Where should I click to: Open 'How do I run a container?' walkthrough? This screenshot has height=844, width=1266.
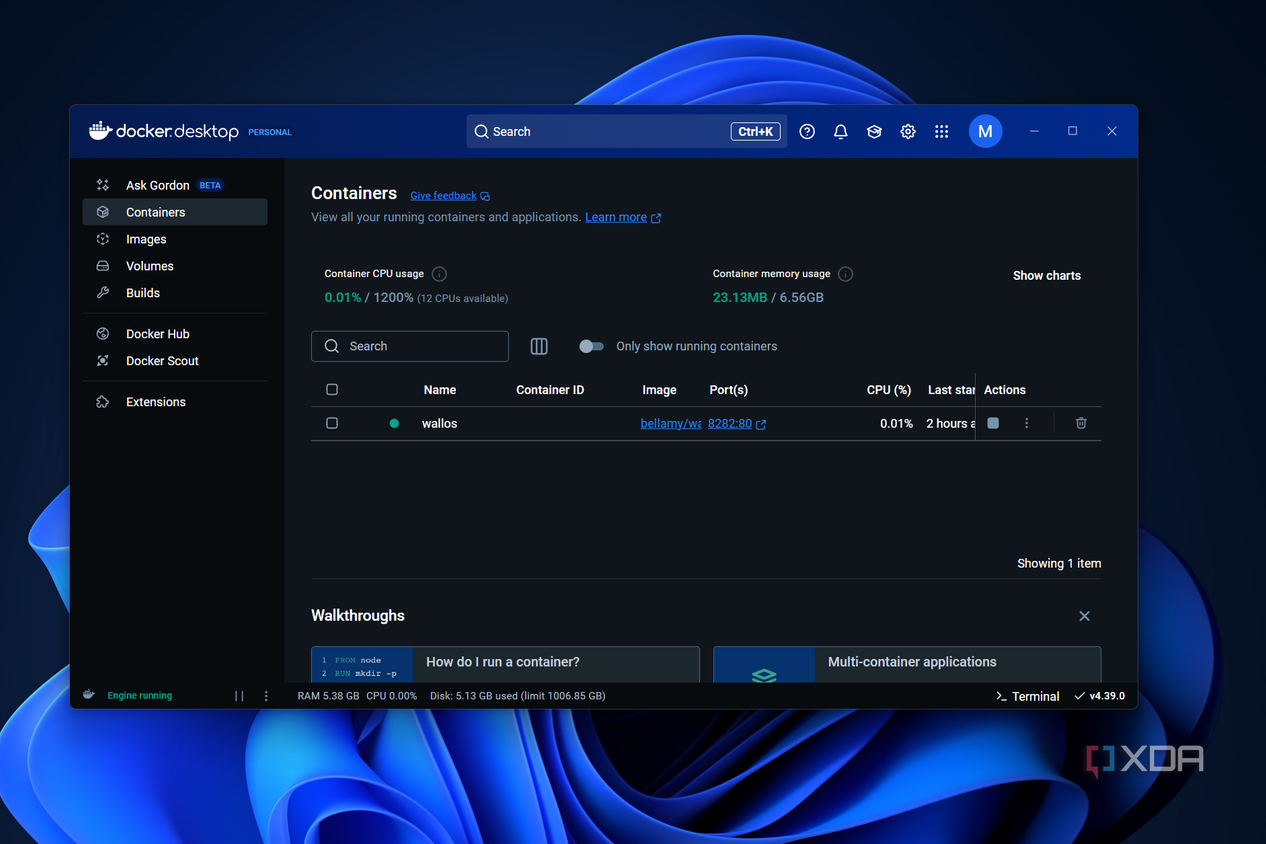coord(505,664)
